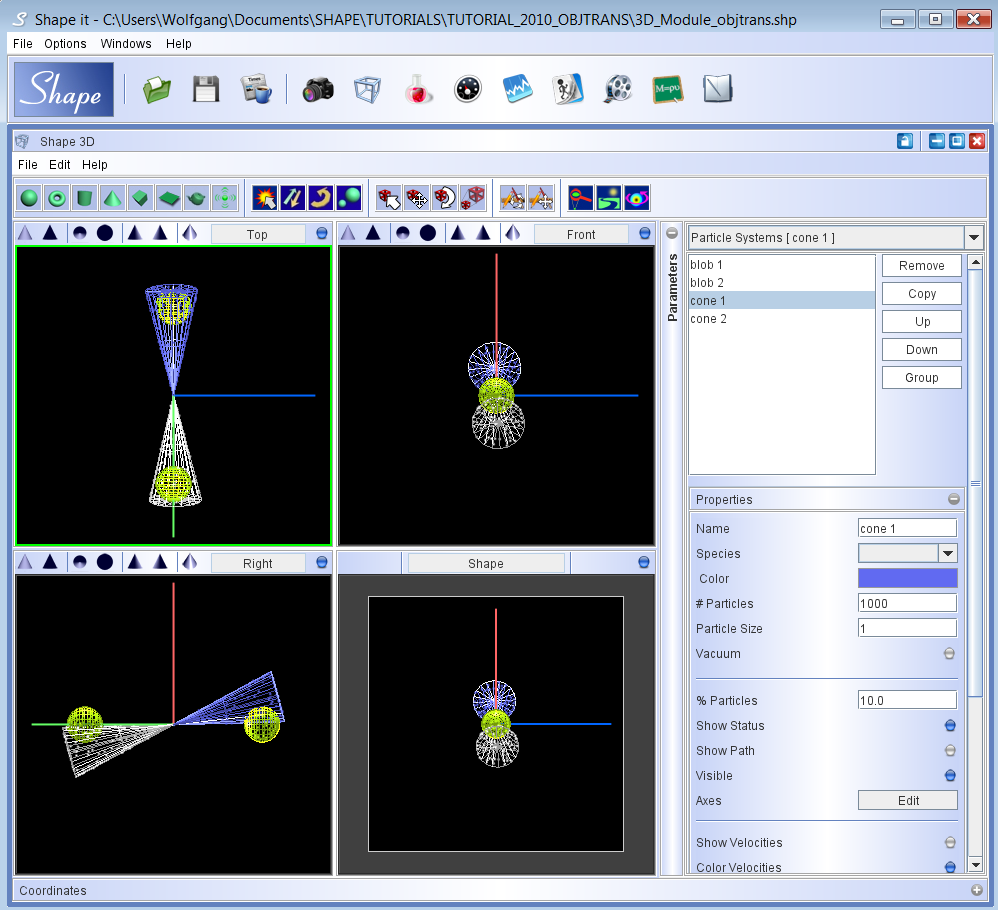Click the Front view name selector
This screenshot has height=910, width=998.
[581, 234]
